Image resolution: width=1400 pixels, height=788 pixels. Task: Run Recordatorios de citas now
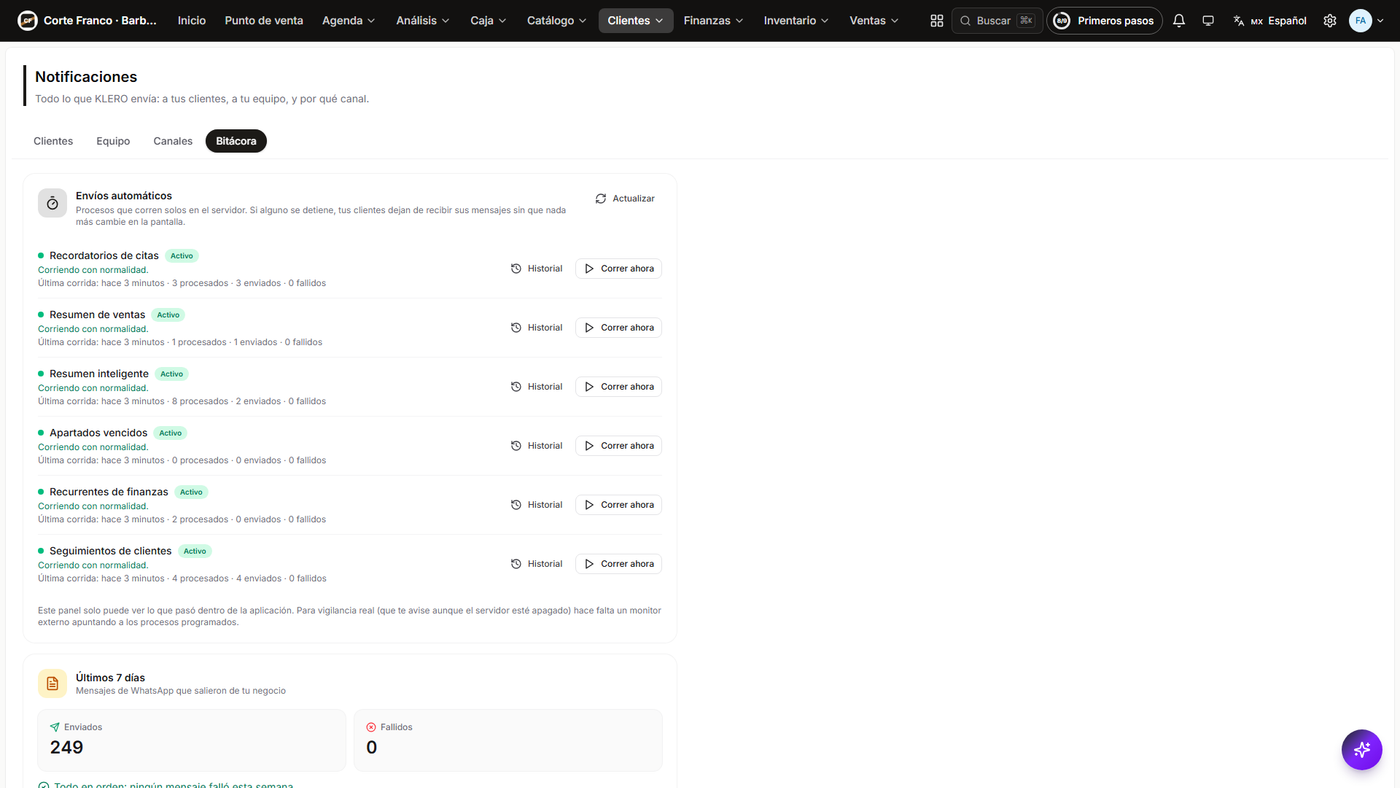click(618, 268)
